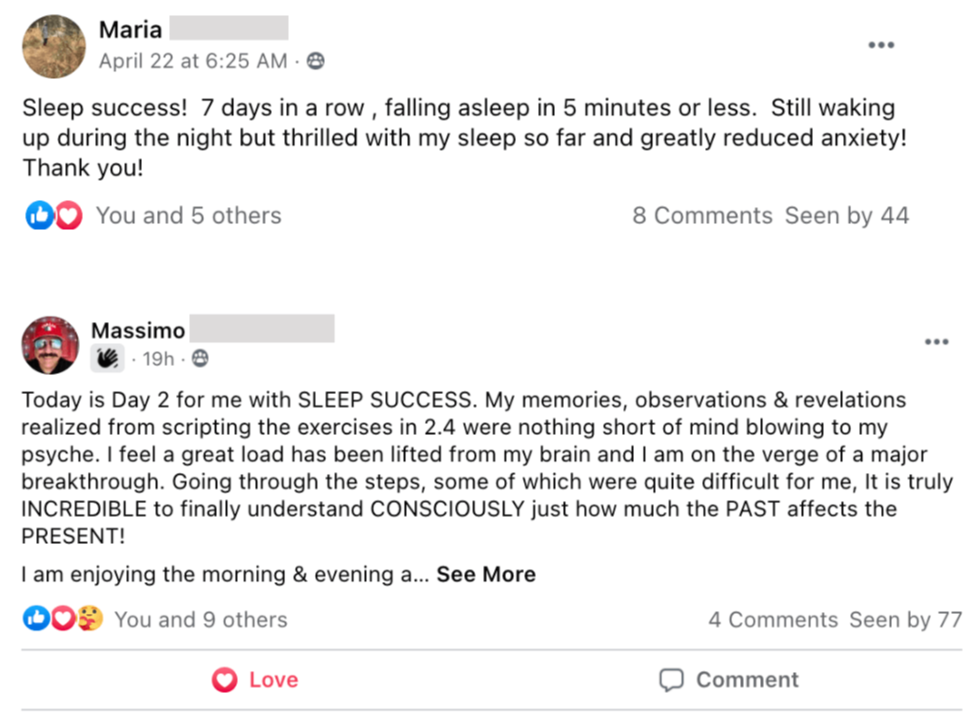The width and height of the screenshot is (975, 723).
Task: Open the 4 Comments on Massimo's post
Action: coord(773,620)
